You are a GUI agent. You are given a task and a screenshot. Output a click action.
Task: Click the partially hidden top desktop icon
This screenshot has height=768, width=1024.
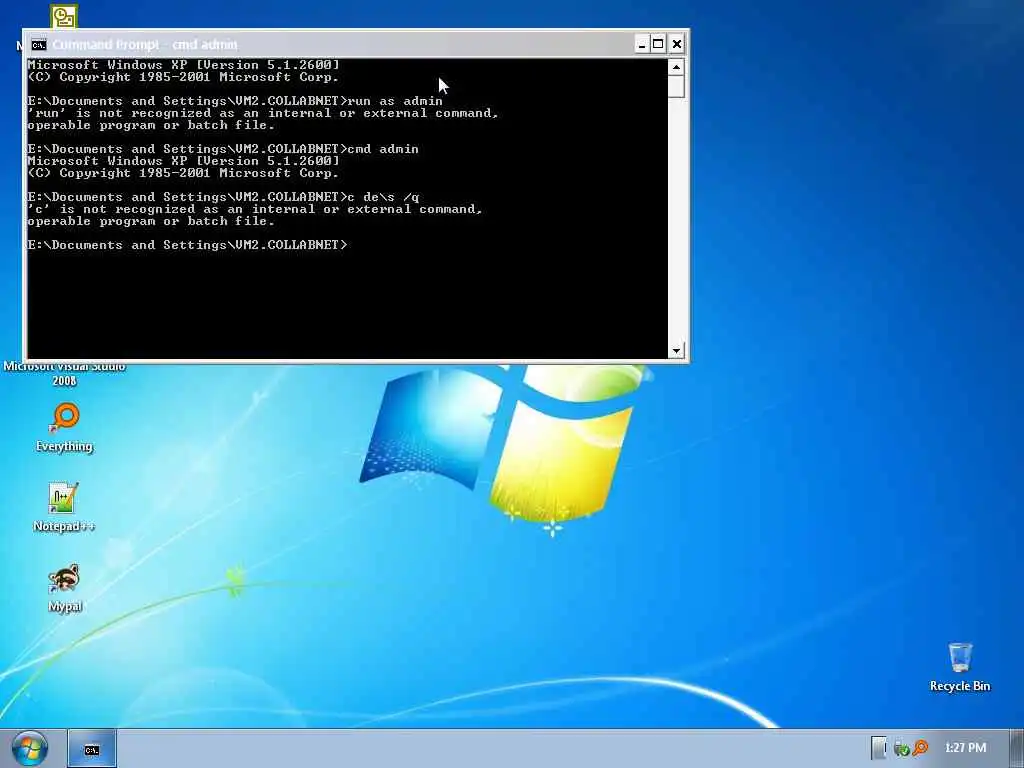(x=64, y=16)
